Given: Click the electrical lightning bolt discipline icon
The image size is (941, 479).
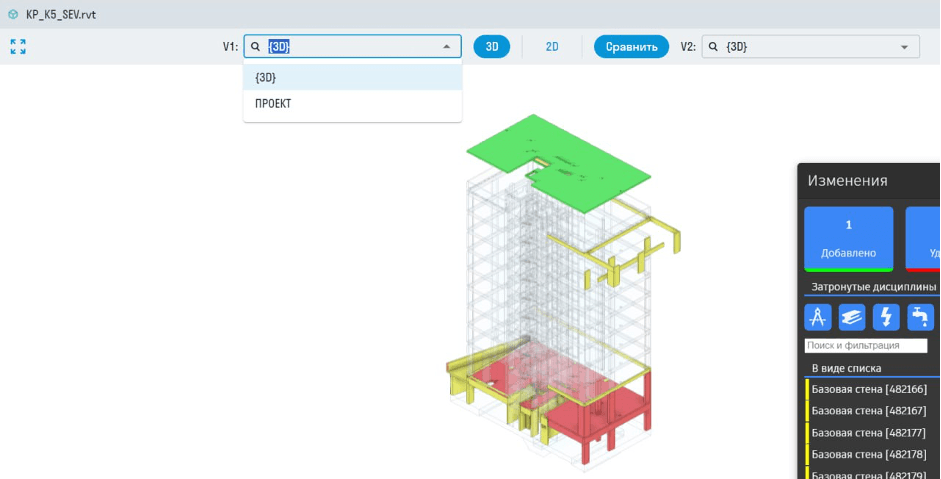Looking at the screenshot, I should [x=886, y=317].
